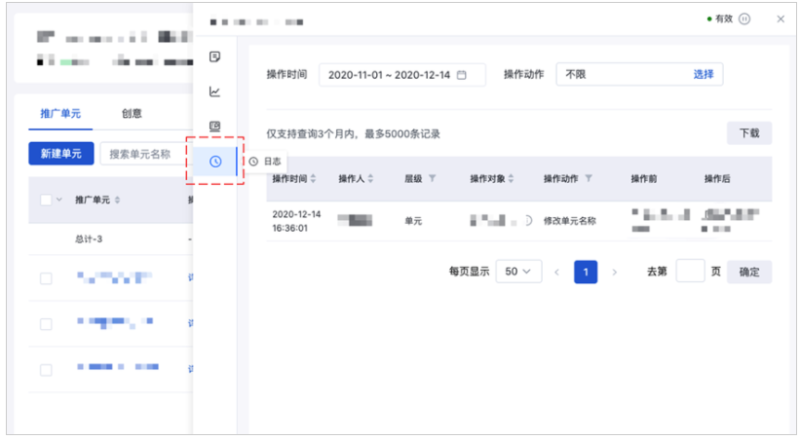Click the 操作前 column header
800x440 pixels.
(x=644, y=178)
